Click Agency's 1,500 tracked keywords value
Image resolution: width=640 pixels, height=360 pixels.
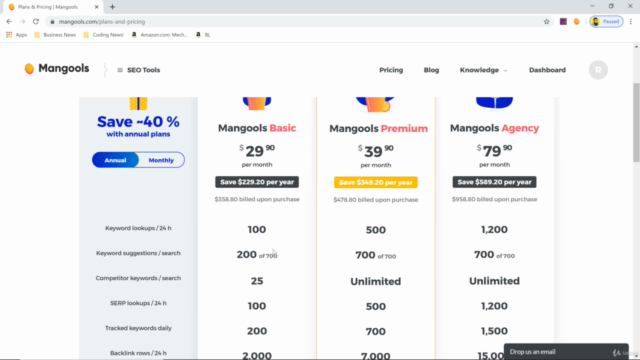(x=494, y=331)
